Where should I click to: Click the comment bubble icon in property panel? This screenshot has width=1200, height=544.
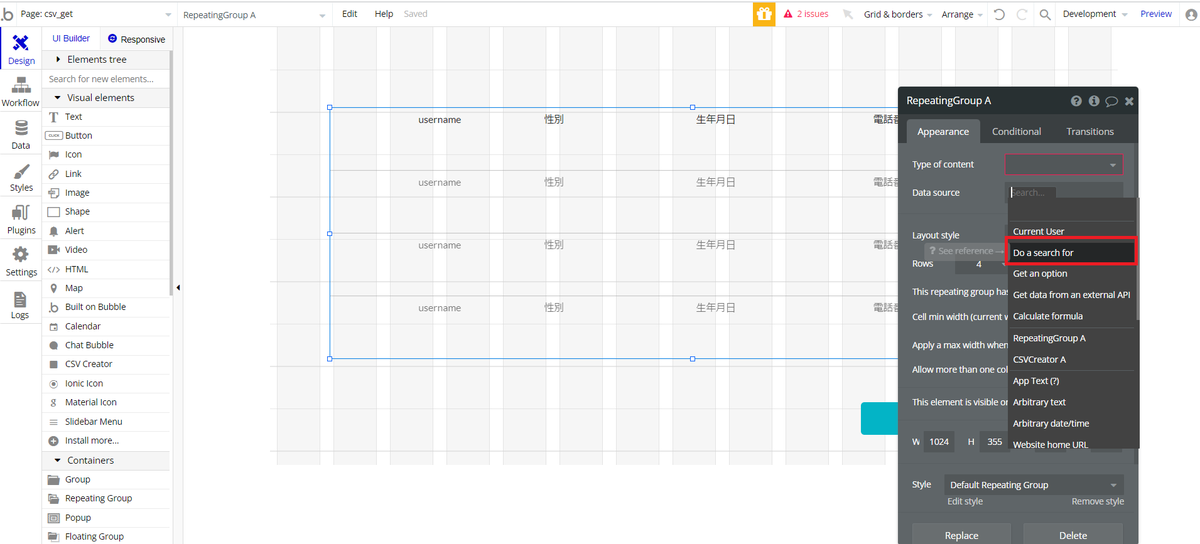[x=1111, y=101]
